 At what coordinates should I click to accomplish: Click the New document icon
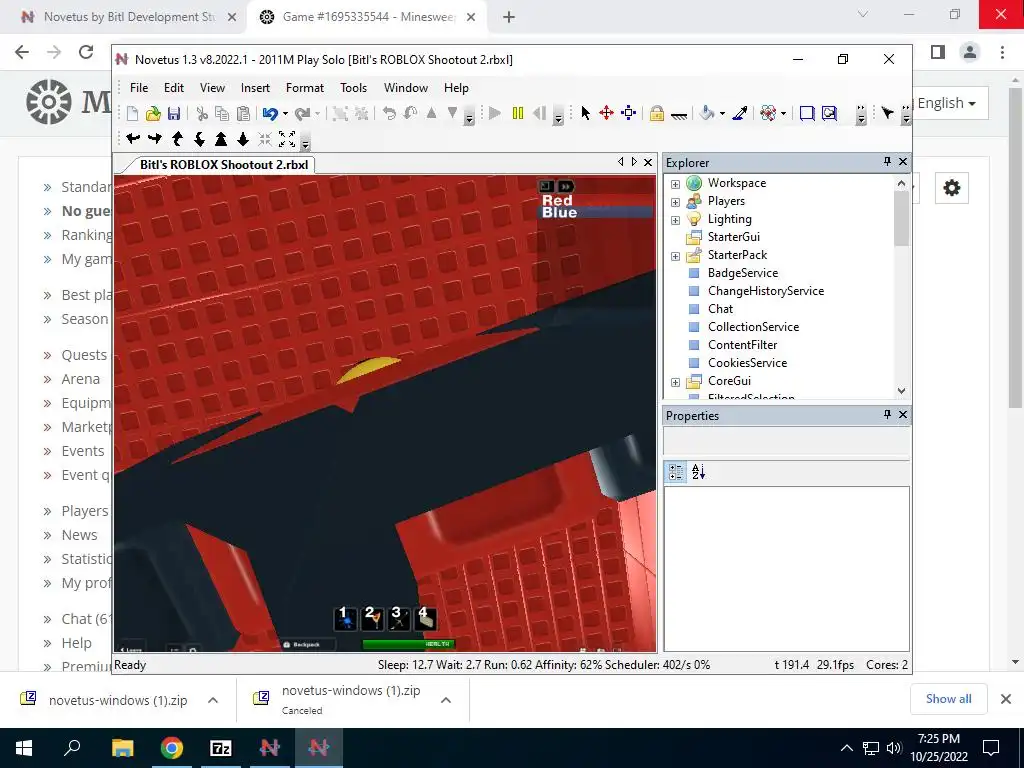click(x=133, y=114)
